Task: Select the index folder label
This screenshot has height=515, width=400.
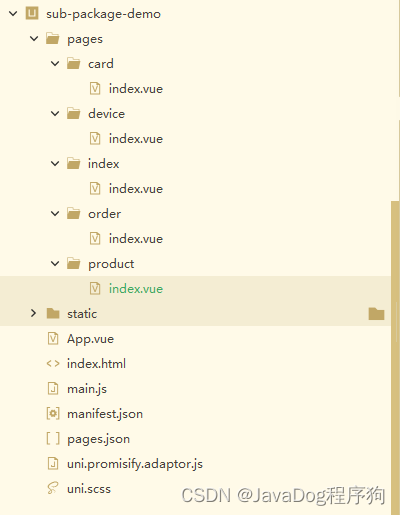Action: pos(103,164)
